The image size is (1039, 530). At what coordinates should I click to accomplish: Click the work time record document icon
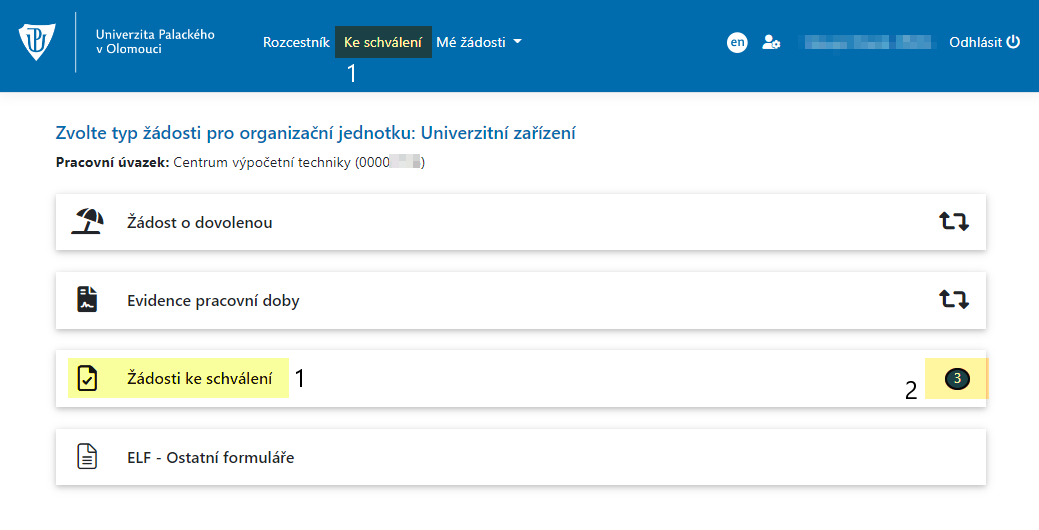87,300
